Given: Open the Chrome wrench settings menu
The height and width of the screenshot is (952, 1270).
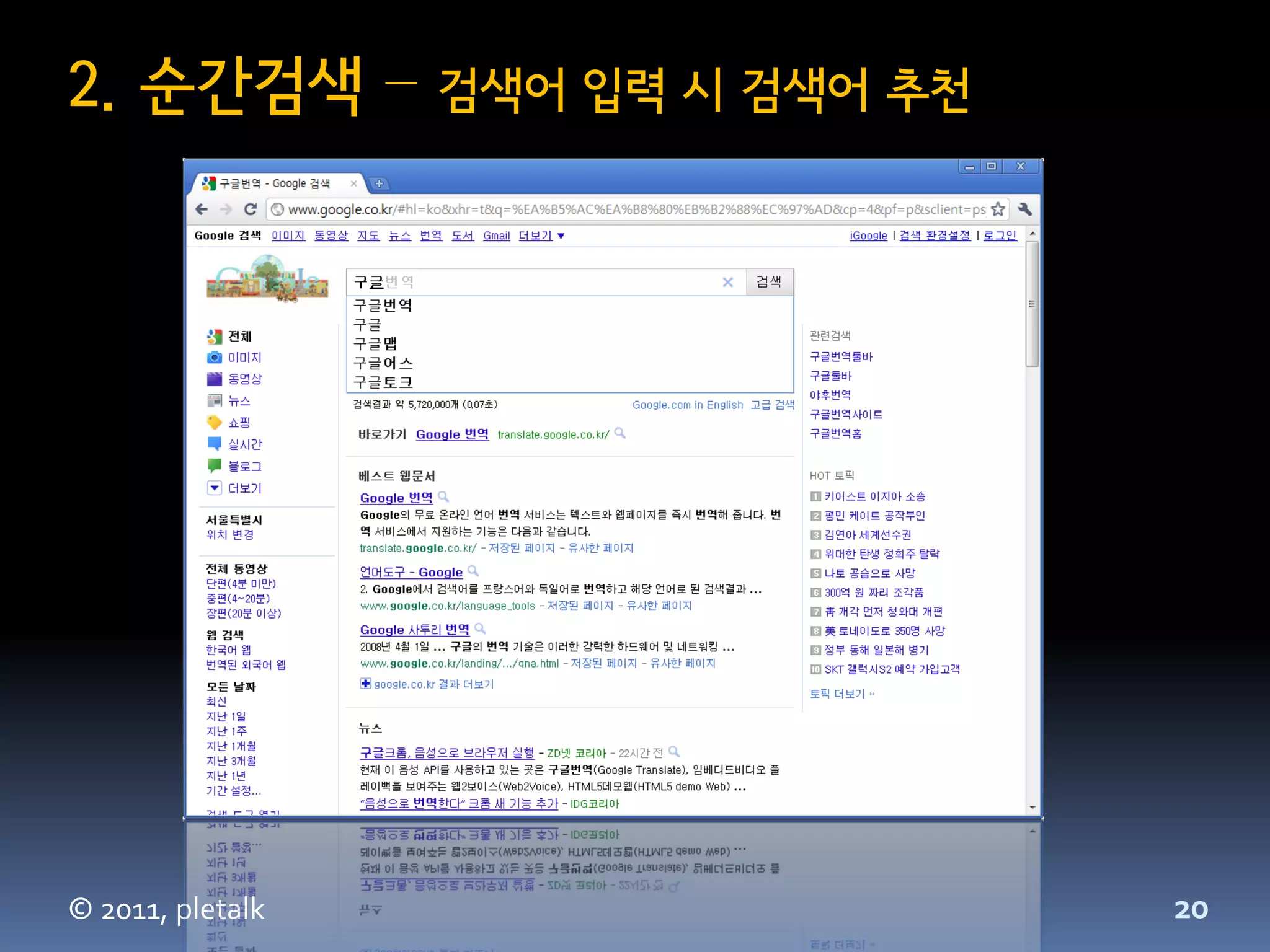Looking at the screenshot, I should click(x=1025, y=209).
